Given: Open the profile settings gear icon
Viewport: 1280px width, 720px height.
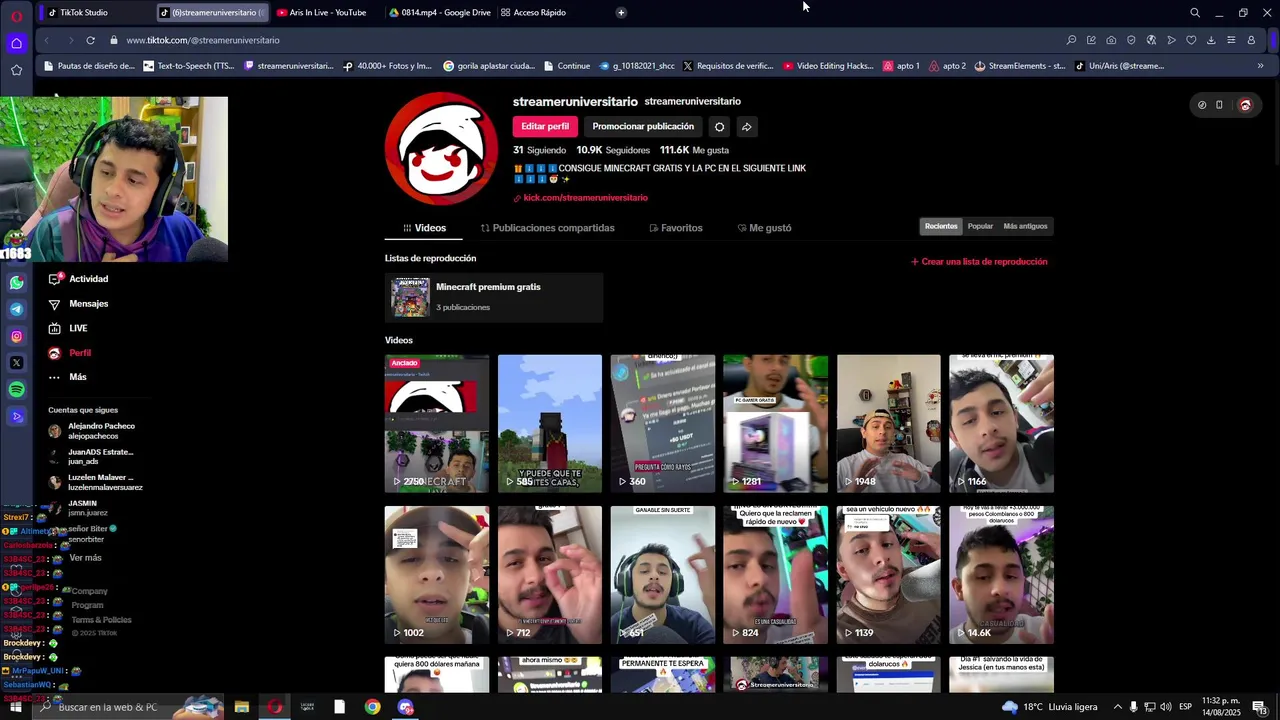Looking at the screenshot, I should point(719,127).
